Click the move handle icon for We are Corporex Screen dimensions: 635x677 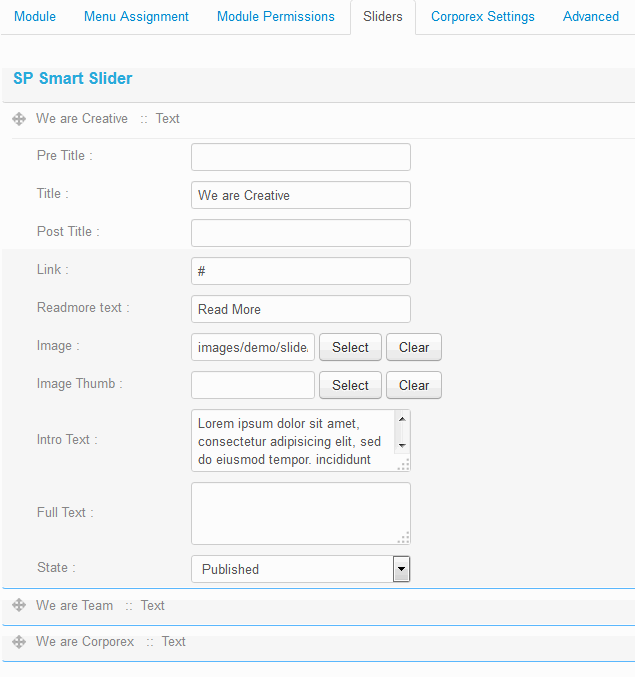click(x=19, y=642)
